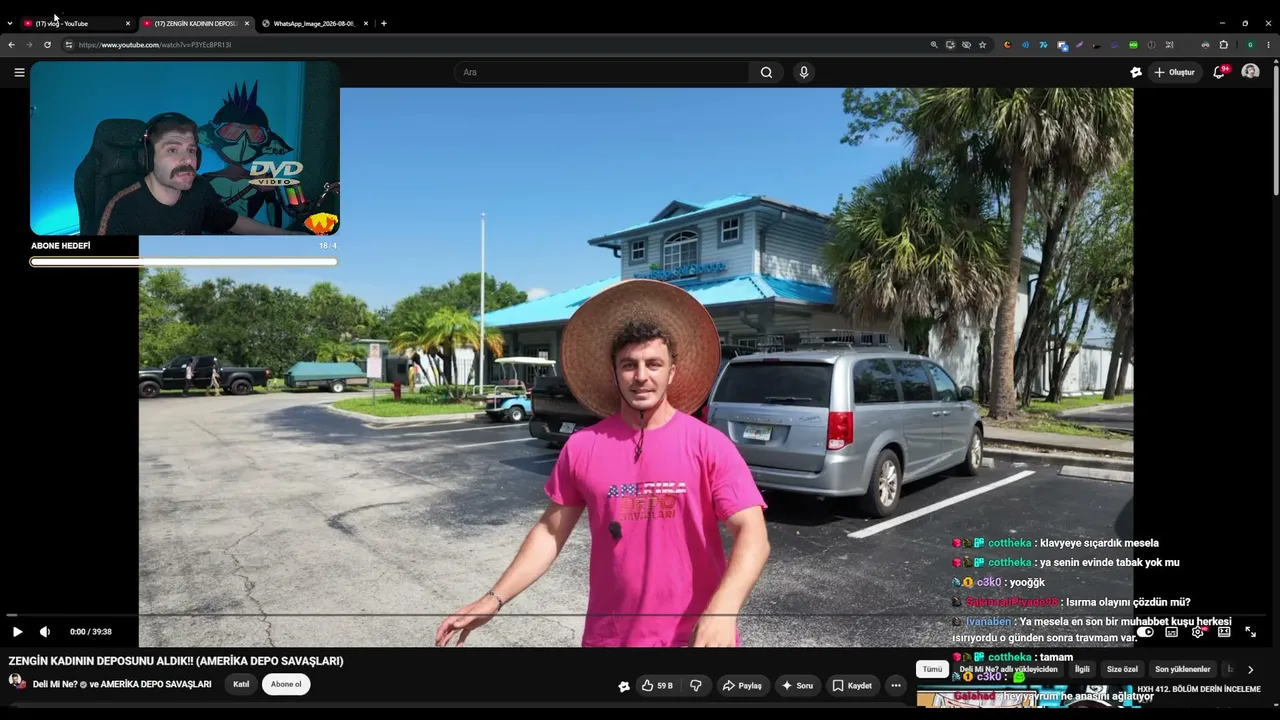Click the video title ZENGİN KADININ DEPOSUNU ALDIK
1280x720 pixels.
click(x=176, y=661)
